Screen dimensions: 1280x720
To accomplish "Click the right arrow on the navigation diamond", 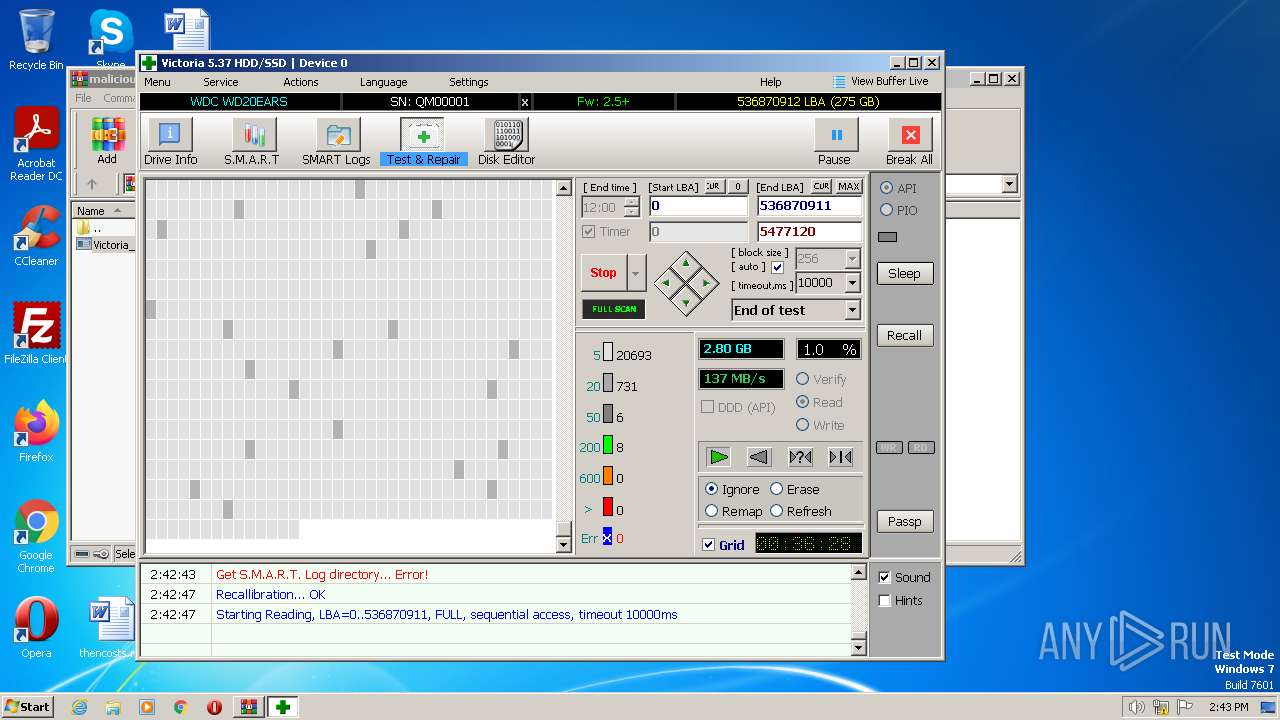I will pyautogui.click(x=706, y=284).
